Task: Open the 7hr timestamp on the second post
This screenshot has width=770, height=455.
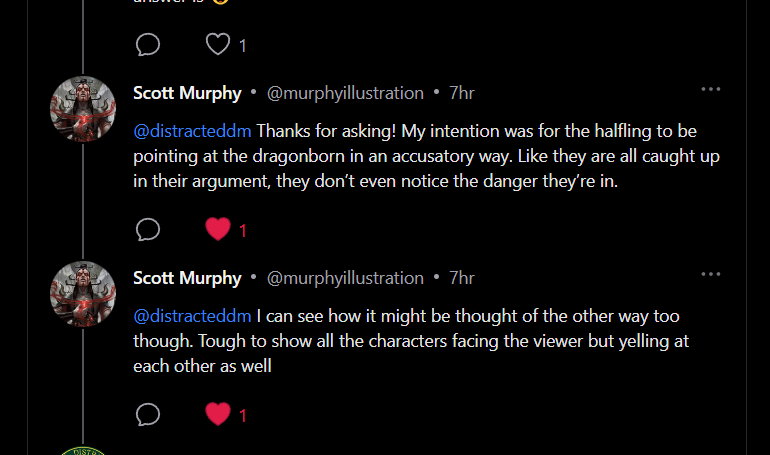Action: click(x=461, y=277)
